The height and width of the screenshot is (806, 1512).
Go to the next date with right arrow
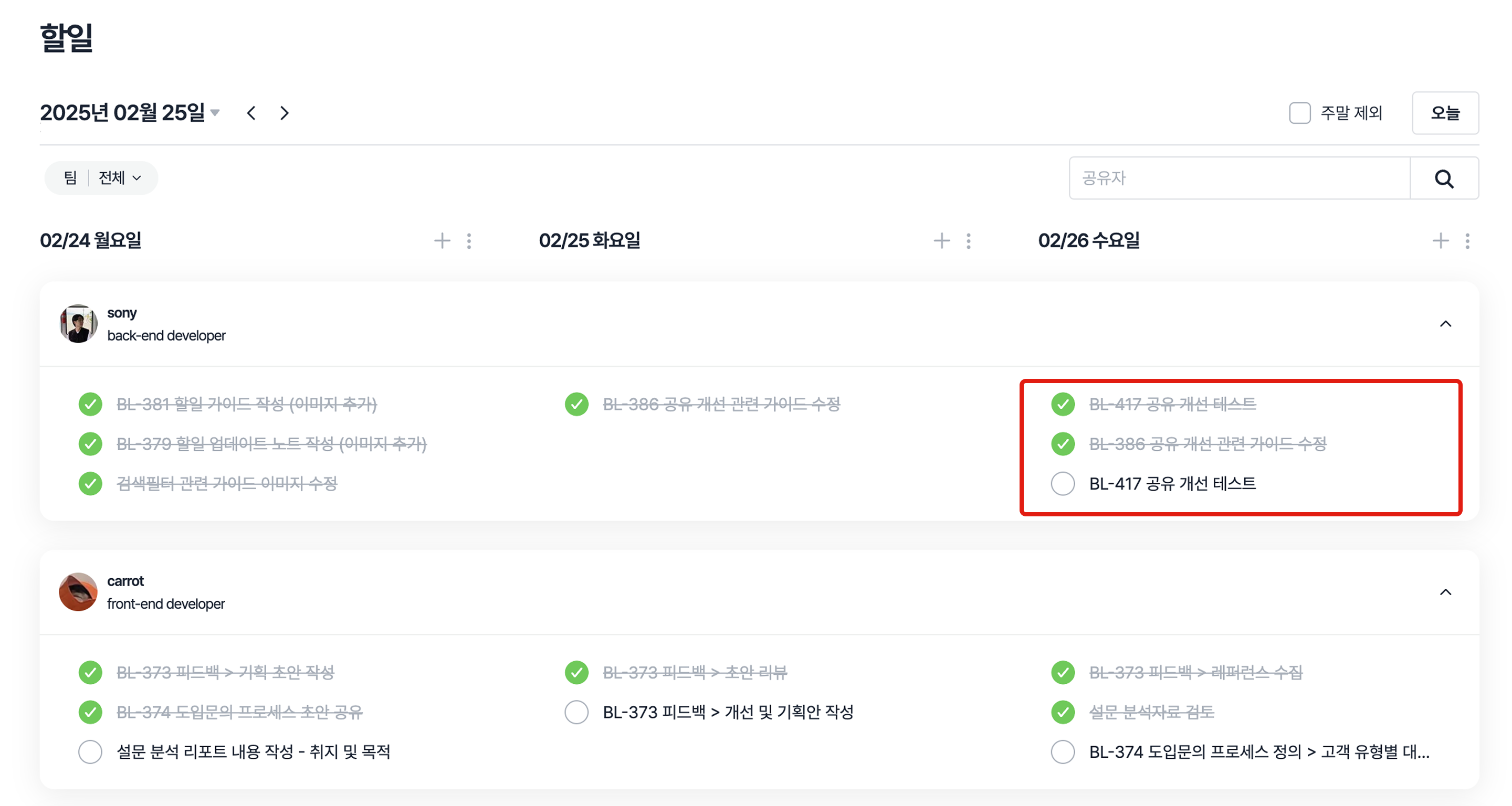click(285, 113)
